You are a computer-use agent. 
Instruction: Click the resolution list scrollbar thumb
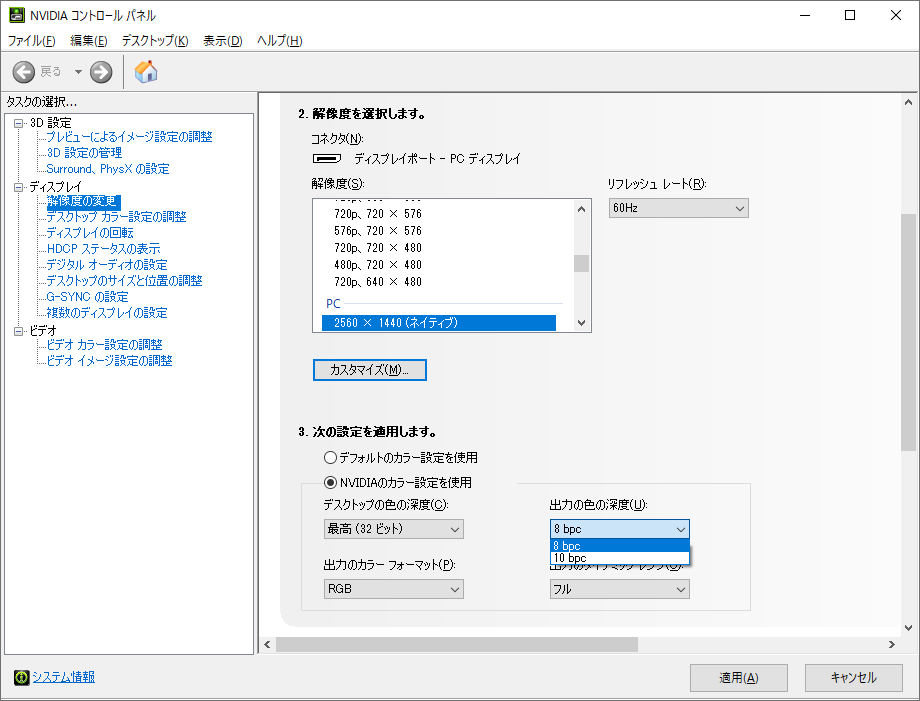click(581, 263)
